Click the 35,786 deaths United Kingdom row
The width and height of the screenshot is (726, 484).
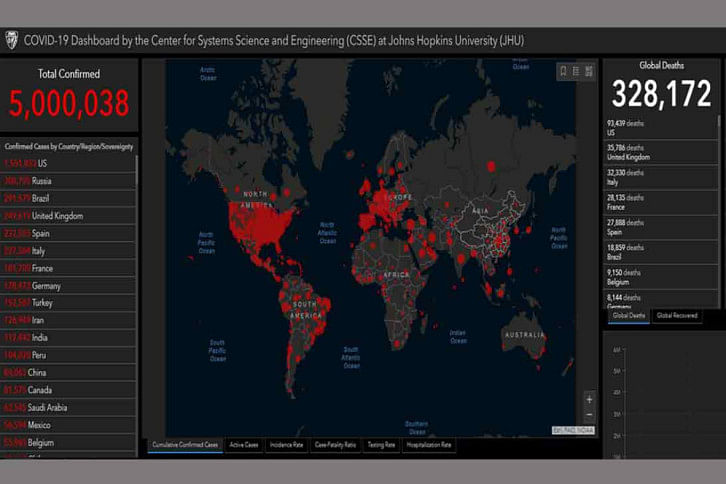[660, 152]
